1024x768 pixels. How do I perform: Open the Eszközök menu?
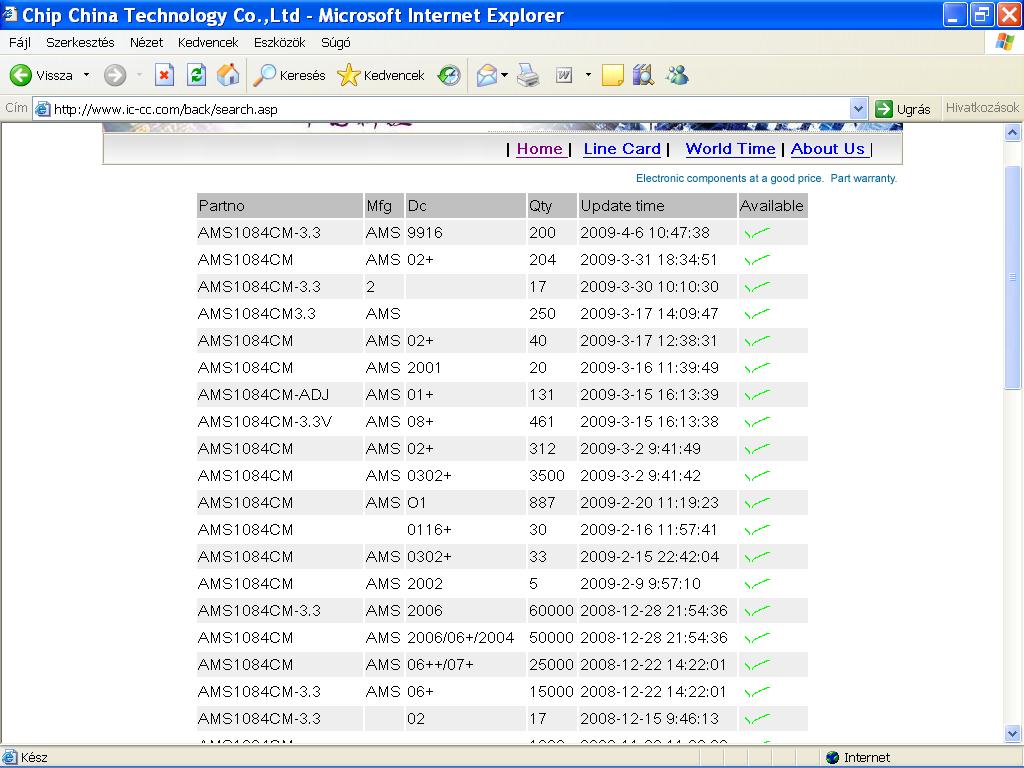[280, 42]
